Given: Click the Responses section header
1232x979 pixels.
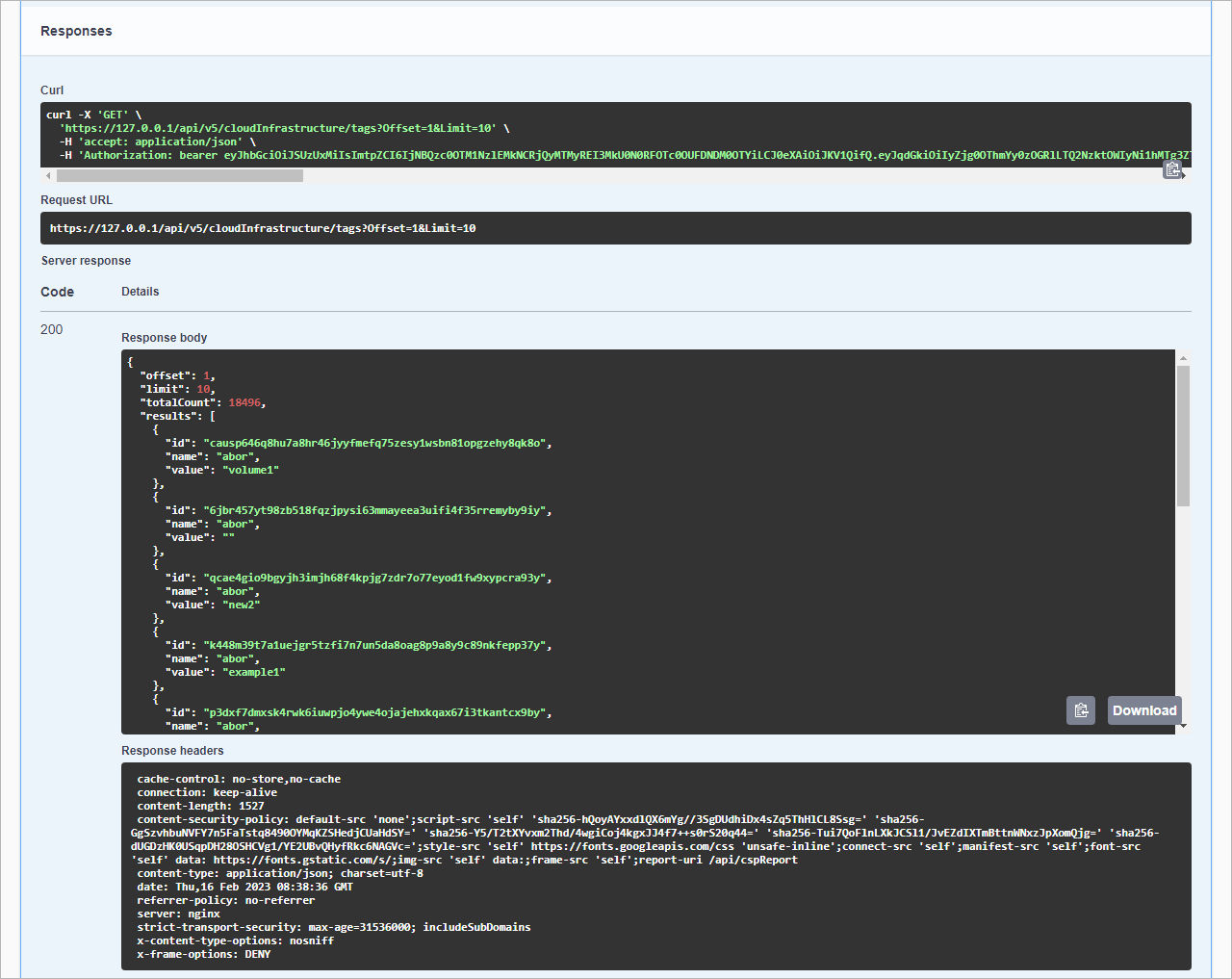Looking at the screenshot, I should tap(76, 31).
